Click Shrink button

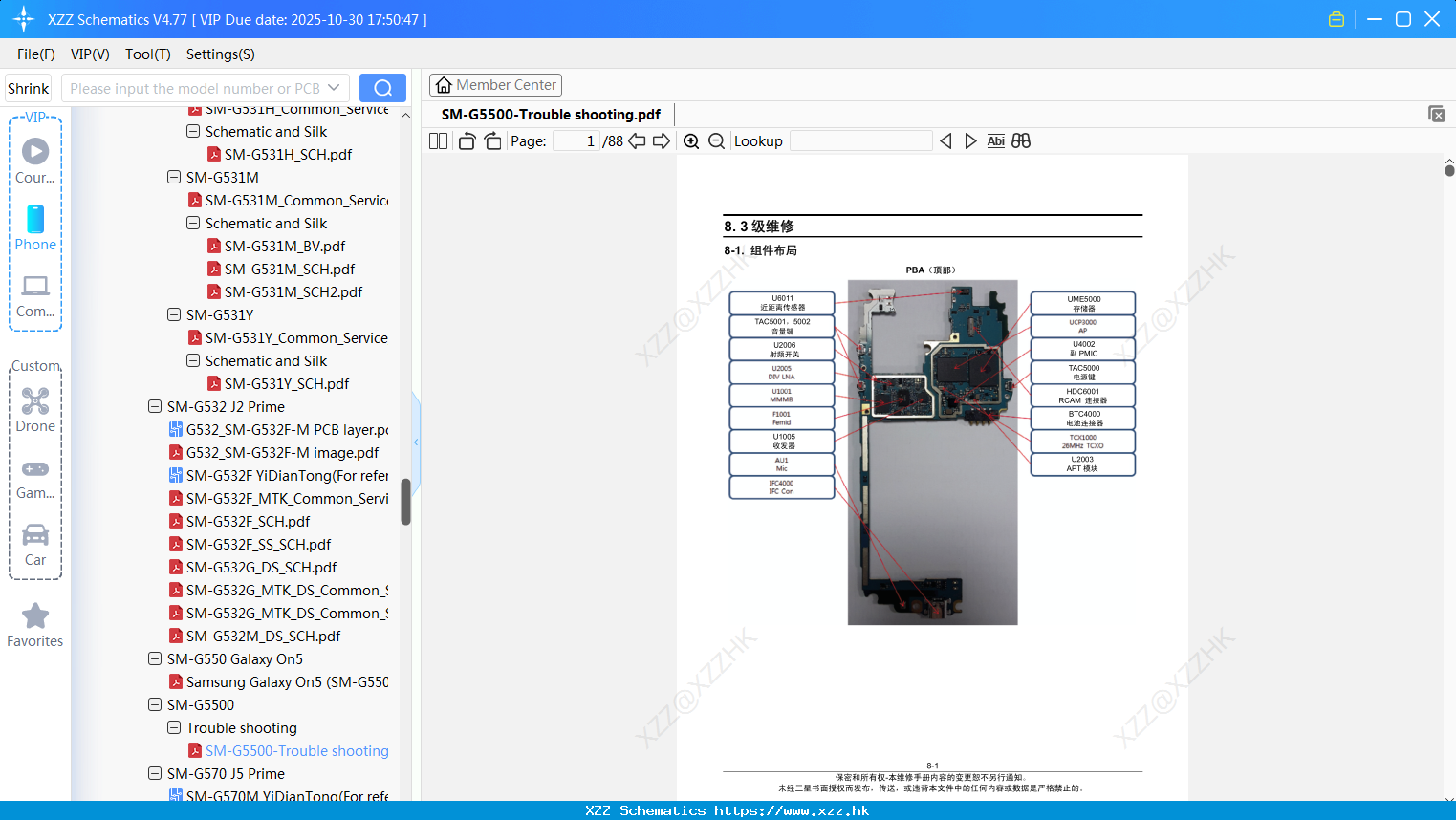click(28, 88)
